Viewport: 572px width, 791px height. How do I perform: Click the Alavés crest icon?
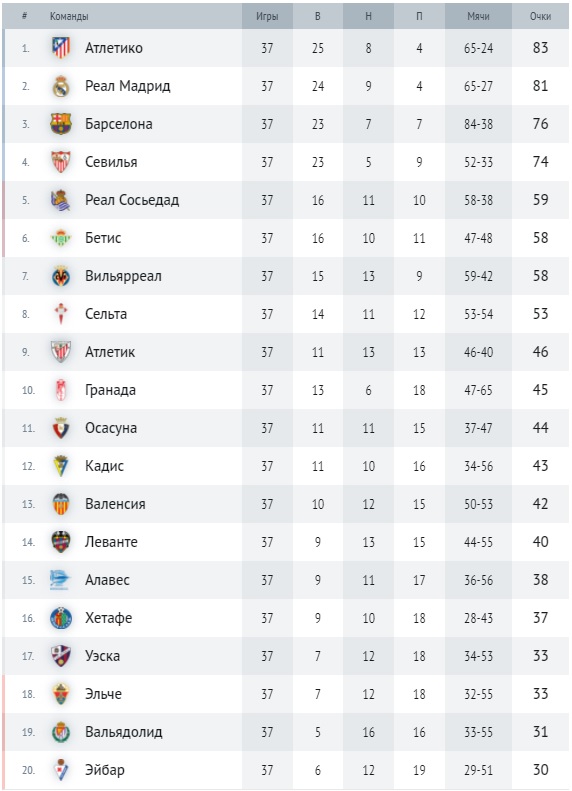[x=60, y=580]
